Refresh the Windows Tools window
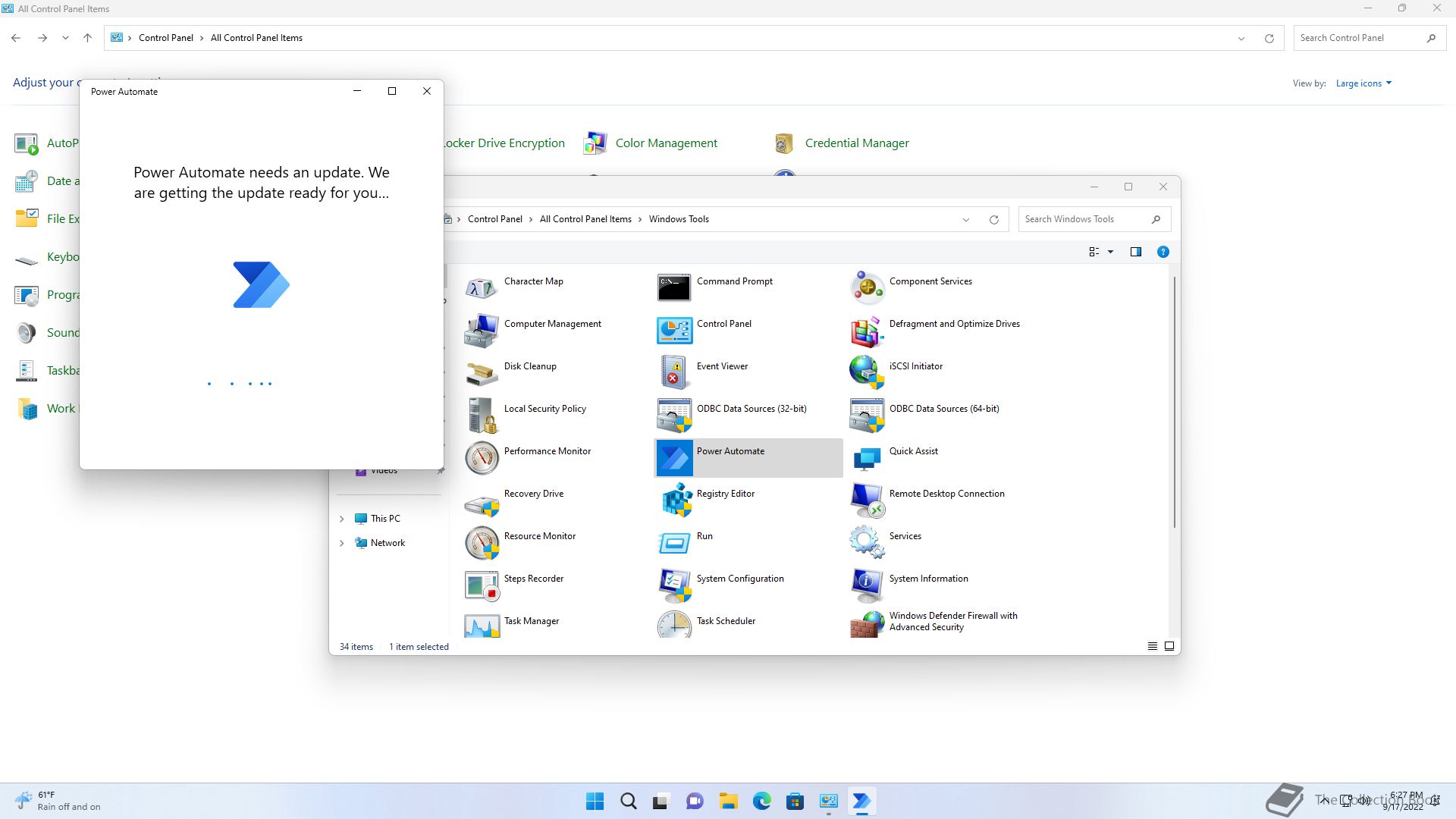The image size is (1456, 819). coord(993,219)
